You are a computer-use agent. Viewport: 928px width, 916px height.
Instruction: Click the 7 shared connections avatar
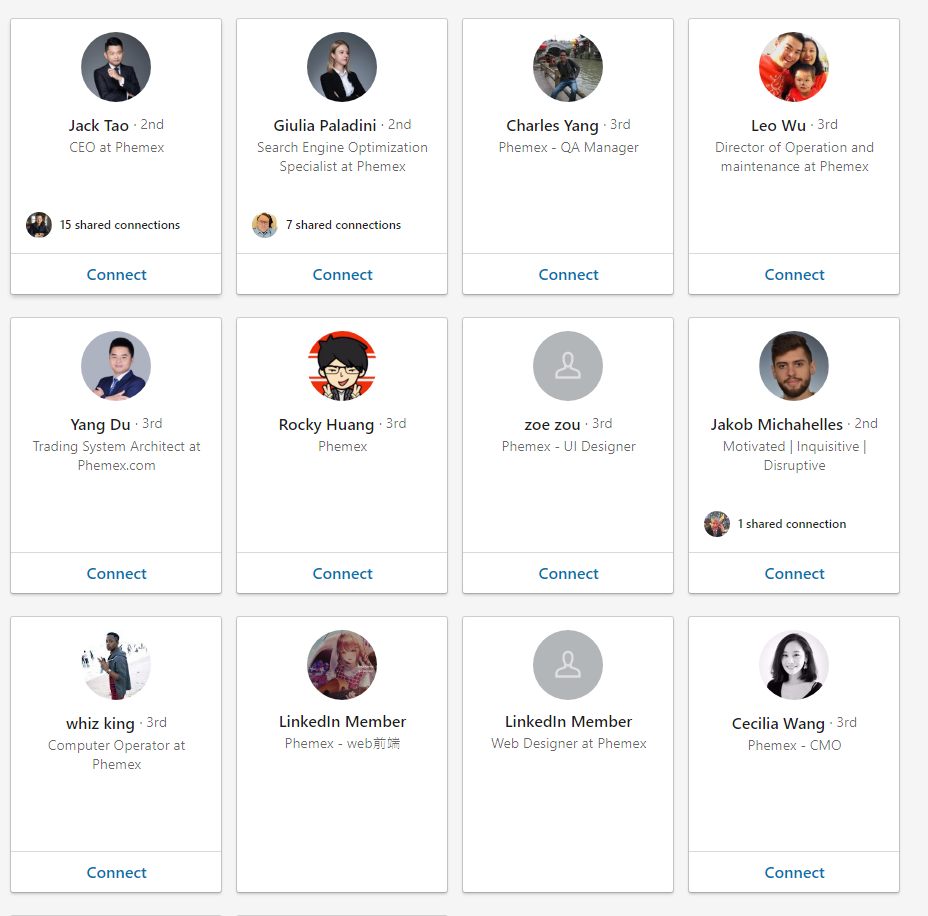265,225
